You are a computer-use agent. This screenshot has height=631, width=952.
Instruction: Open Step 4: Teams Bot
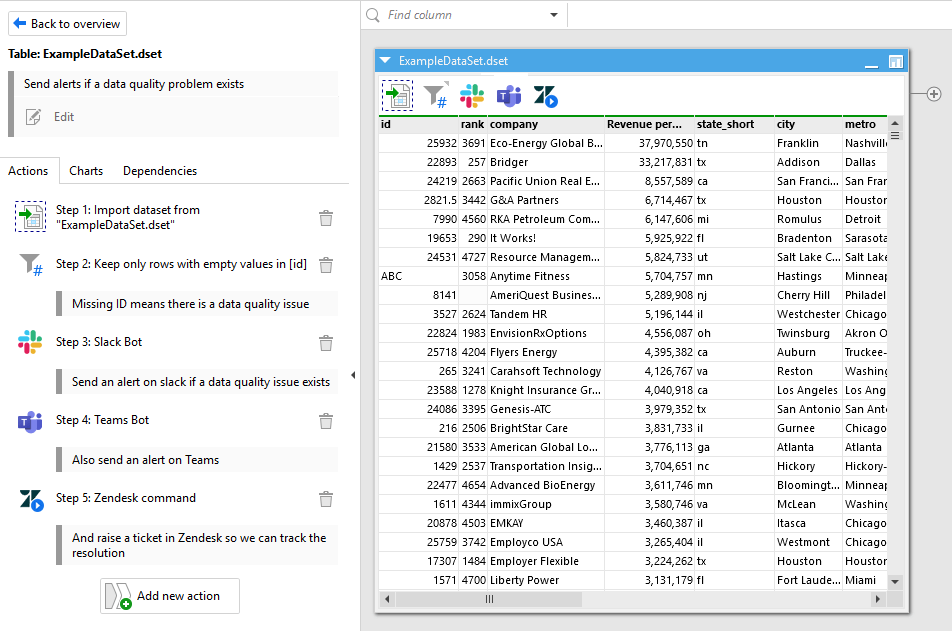pos(102,420)
